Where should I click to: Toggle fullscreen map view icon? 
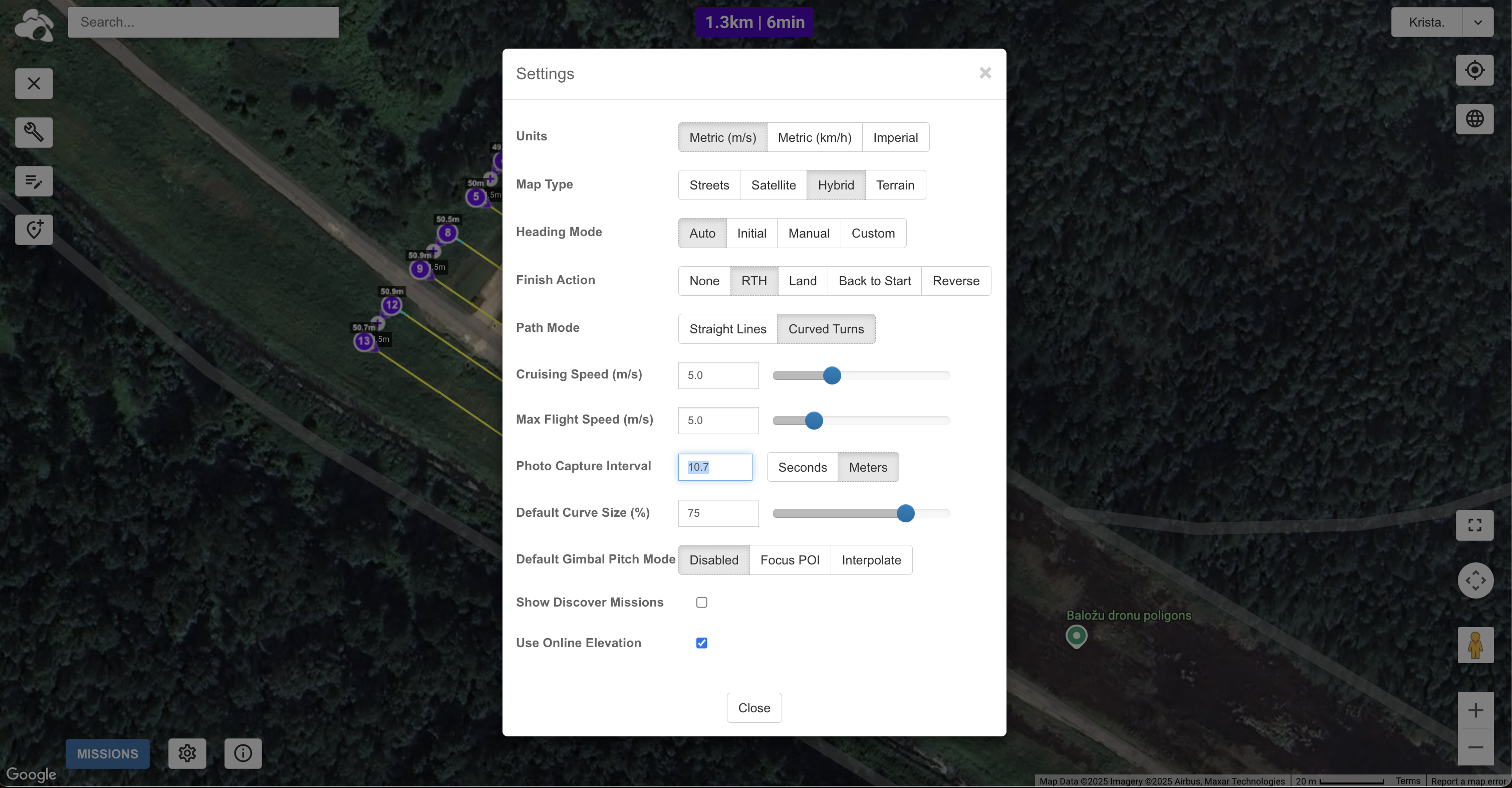[x=1474, y=524]
